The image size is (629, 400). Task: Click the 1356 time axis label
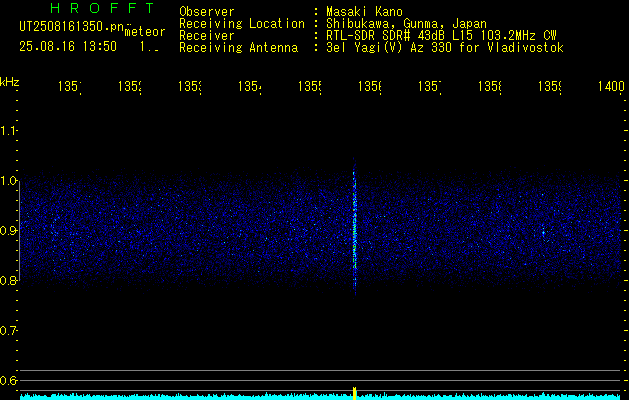tap(369, 87)
